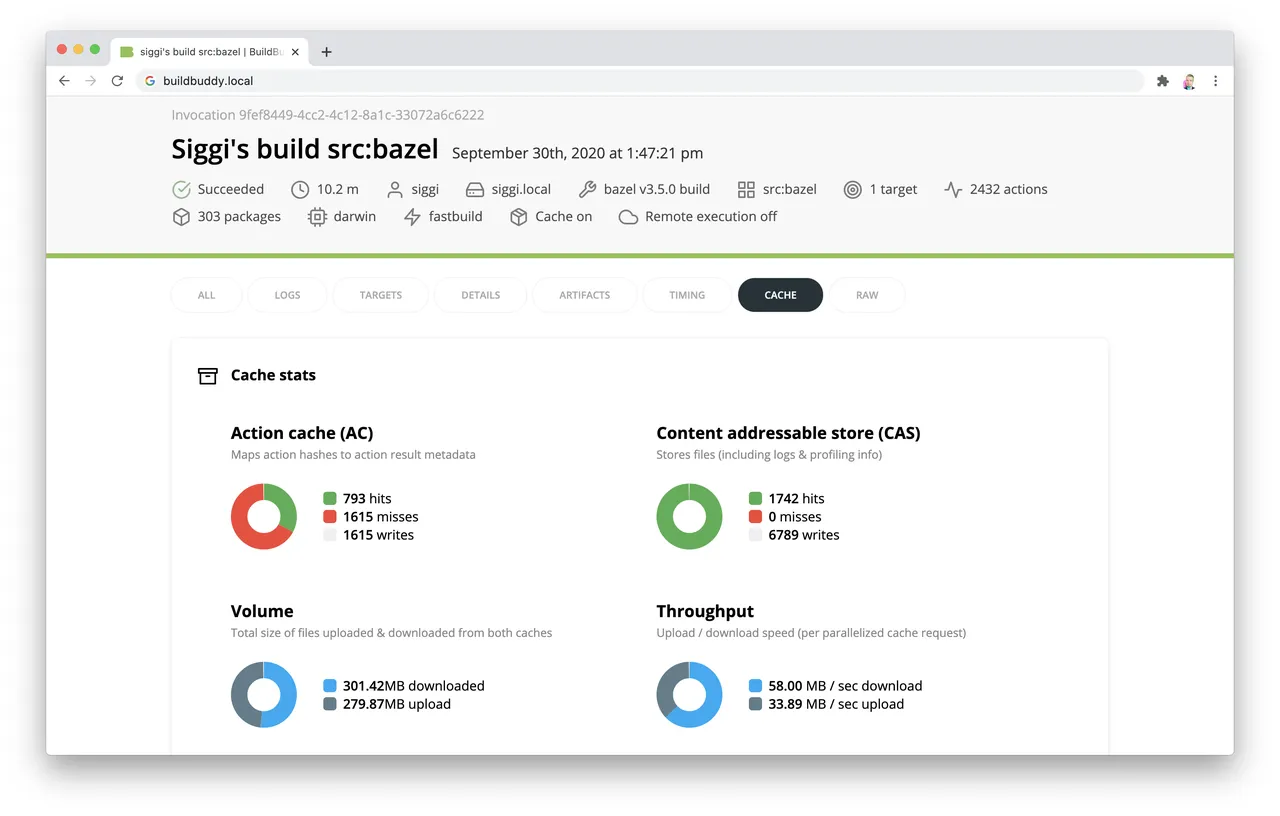Click the browser back arrow
This screenshot has width=1280, height=816.
click(64, 81)
